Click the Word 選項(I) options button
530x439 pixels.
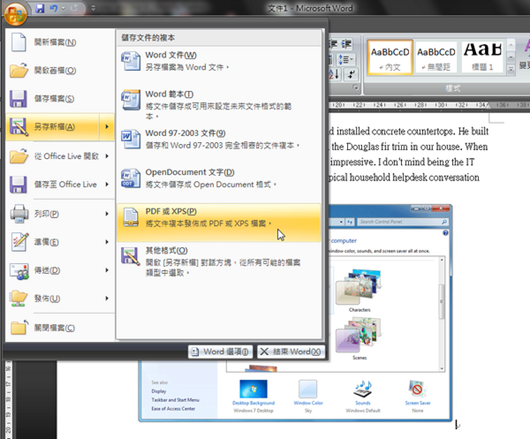click(220, 352)
